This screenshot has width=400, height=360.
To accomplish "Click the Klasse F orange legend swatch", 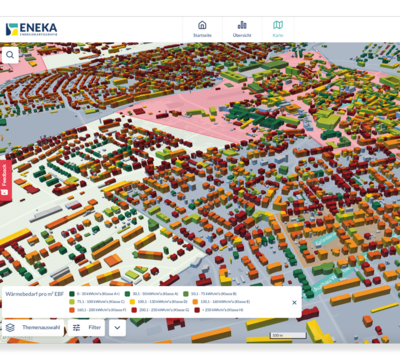I will pos(72,310).
